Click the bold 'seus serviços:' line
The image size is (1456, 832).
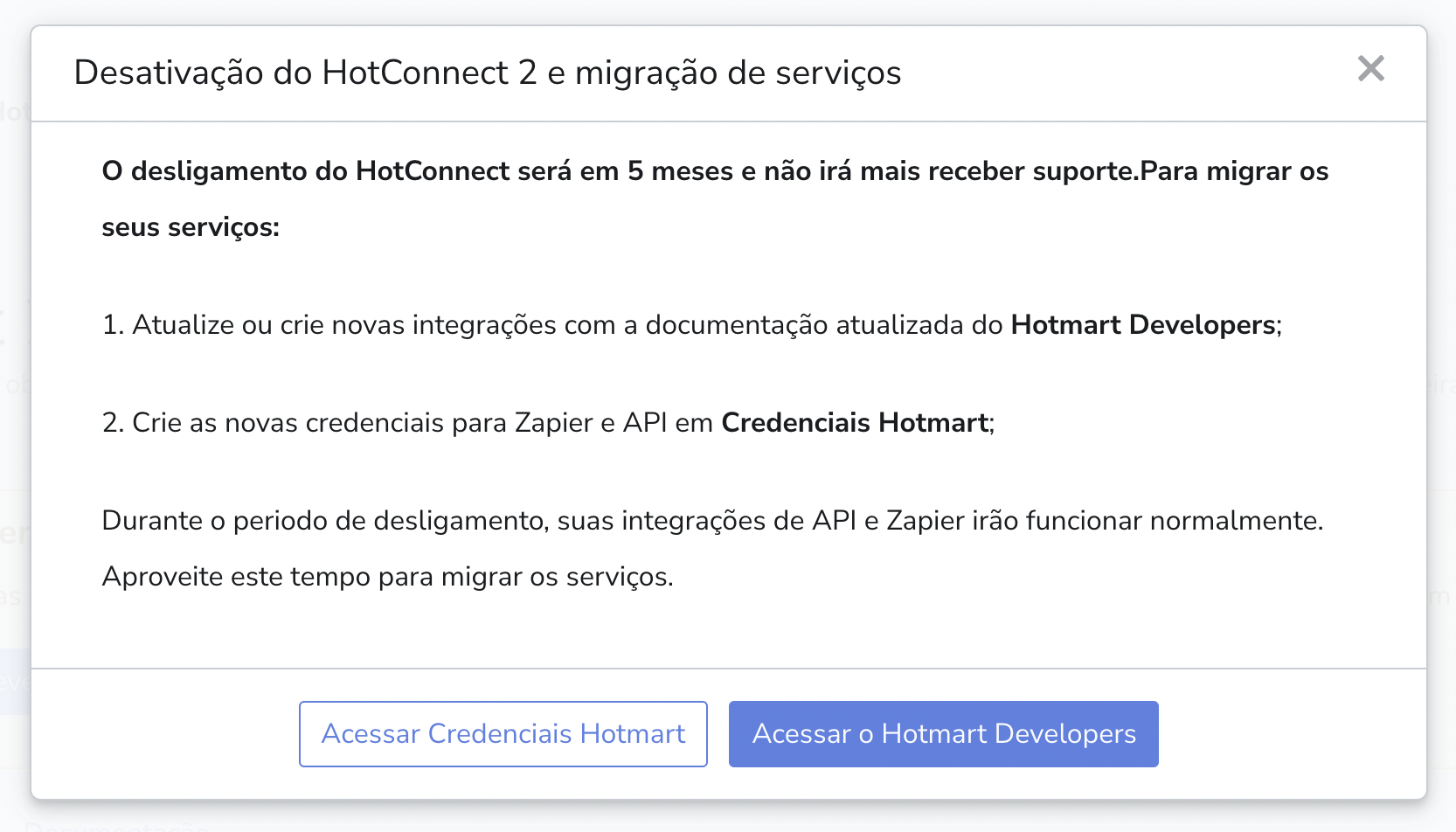(191, 227)
